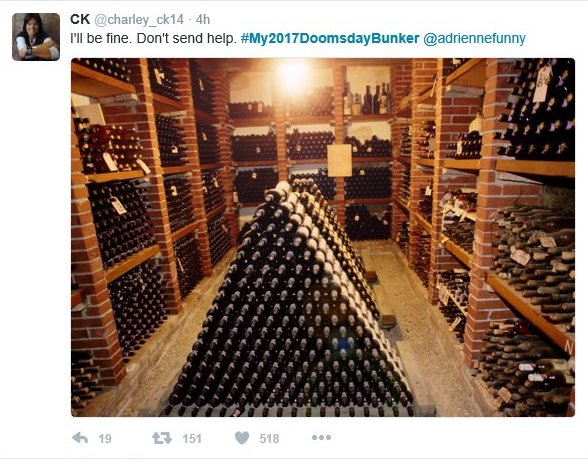The width and height of the screenshot is (588, 462).
Task: Click the 518 likes count
Action: pyautogui.click(x=269, y=438)
